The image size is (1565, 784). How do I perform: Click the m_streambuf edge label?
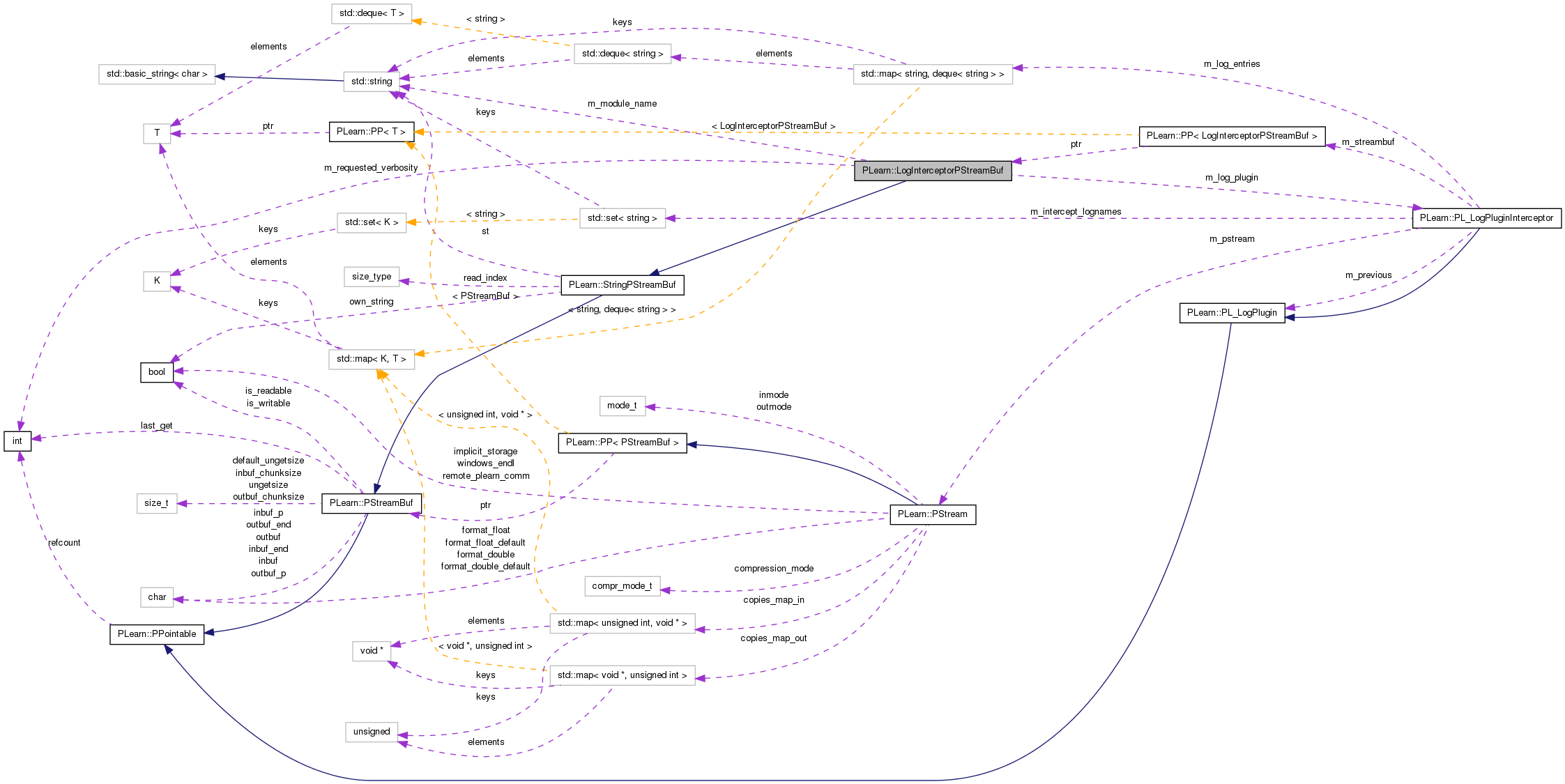coord(1368,142)
